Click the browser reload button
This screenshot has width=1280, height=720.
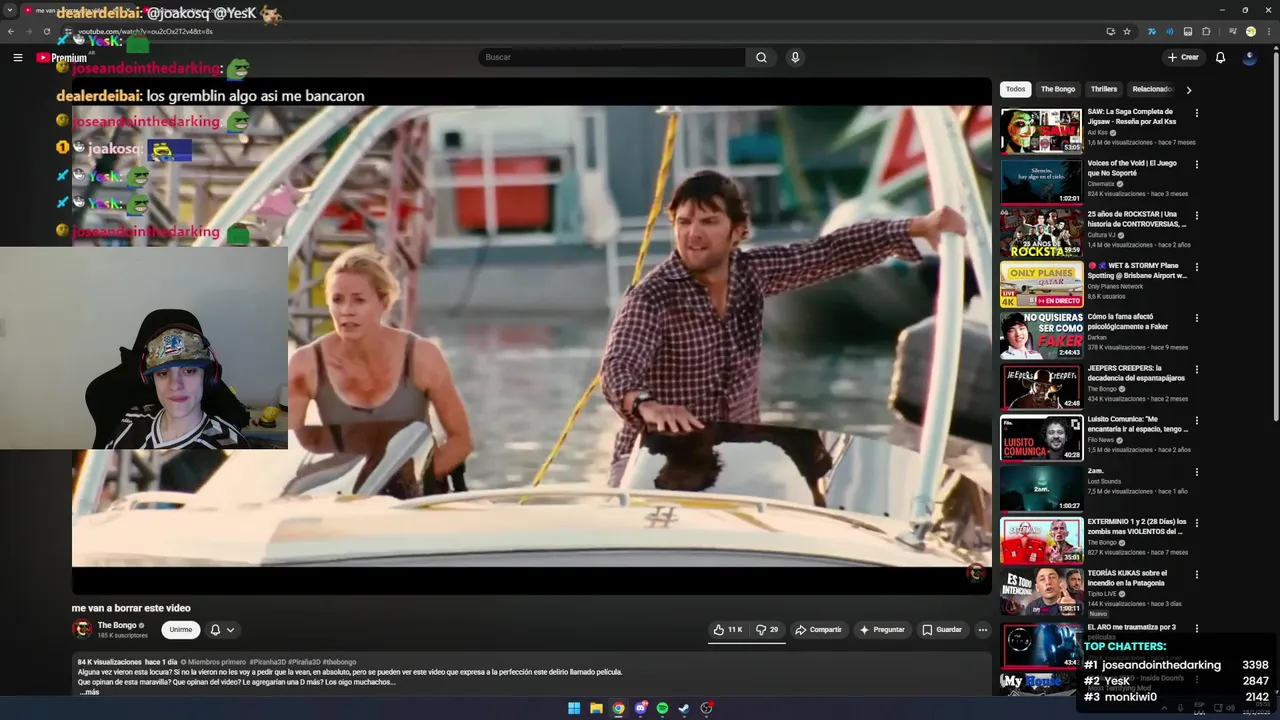(46, 31)
